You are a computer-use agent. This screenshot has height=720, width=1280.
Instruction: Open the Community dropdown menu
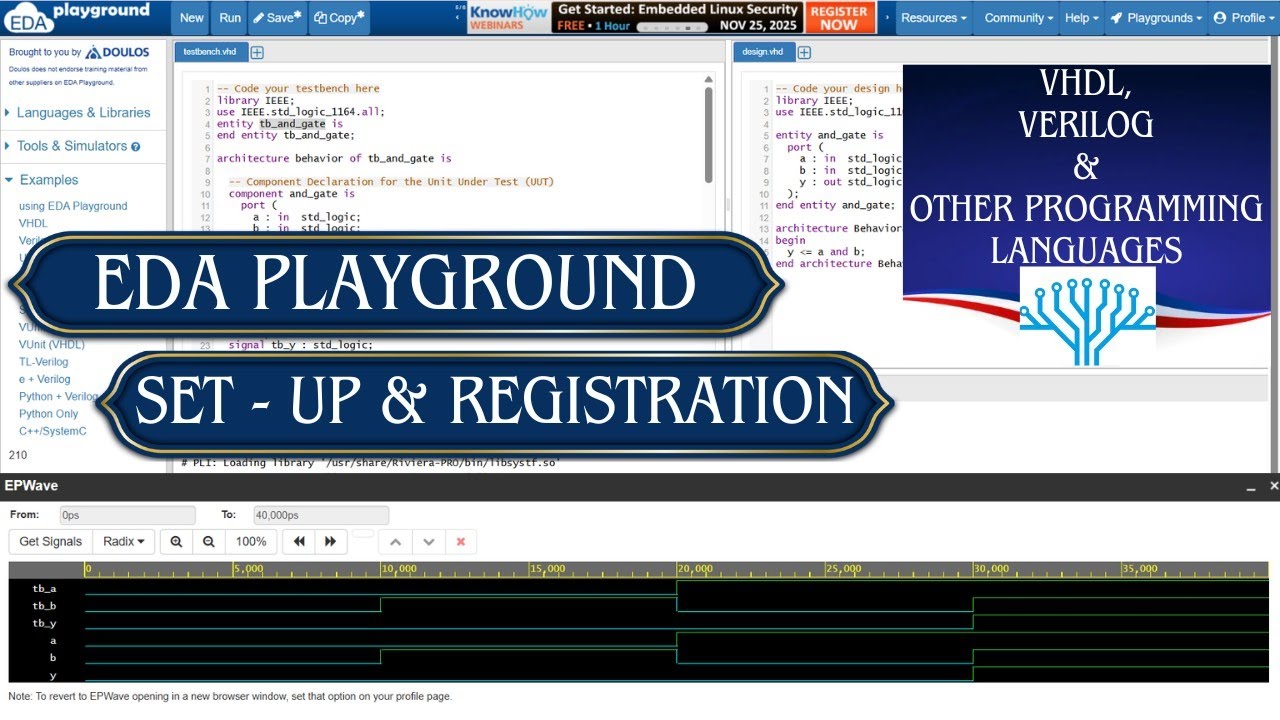point(1019,18)
